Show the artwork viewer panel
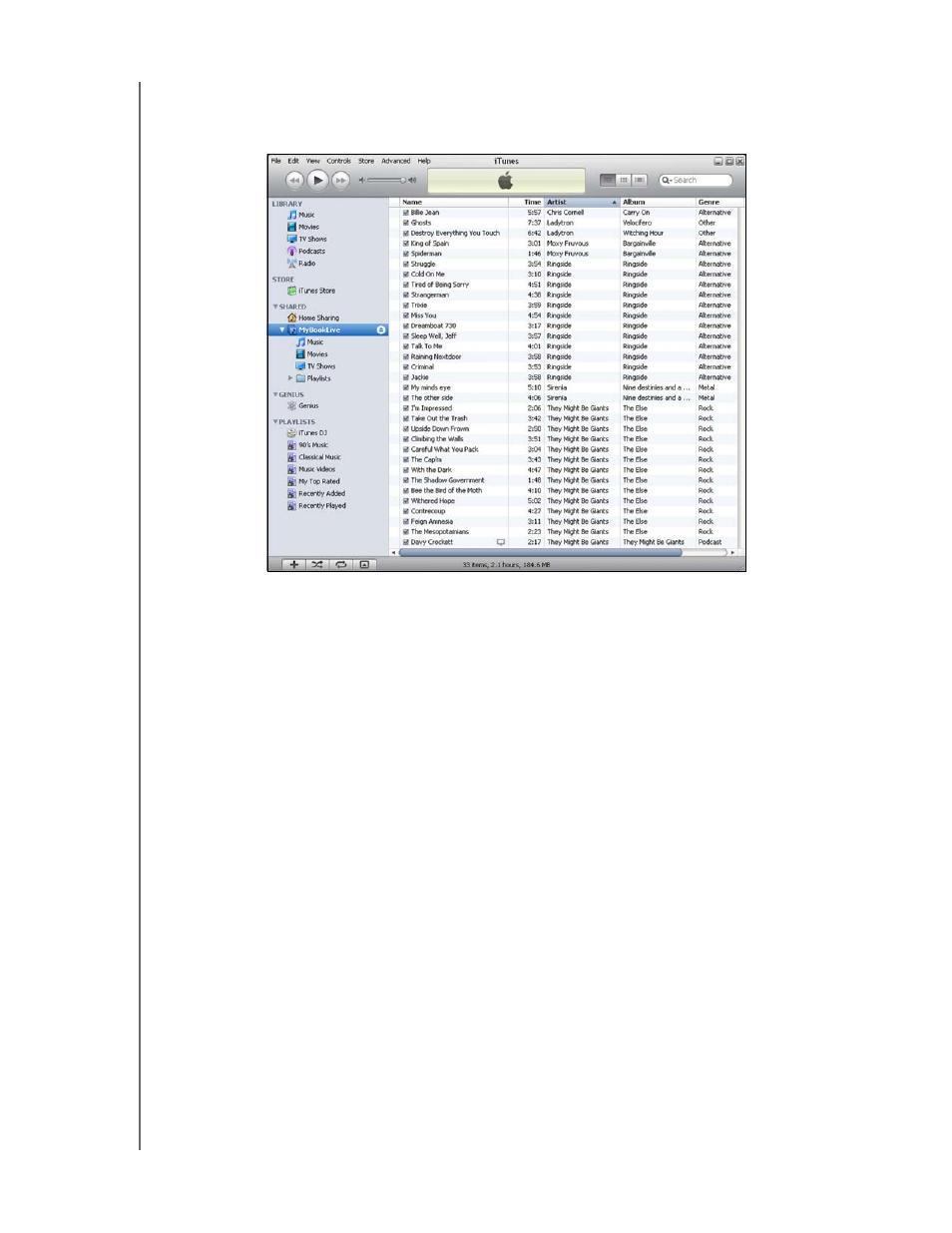952x1233 pixels. pos(364,565)
